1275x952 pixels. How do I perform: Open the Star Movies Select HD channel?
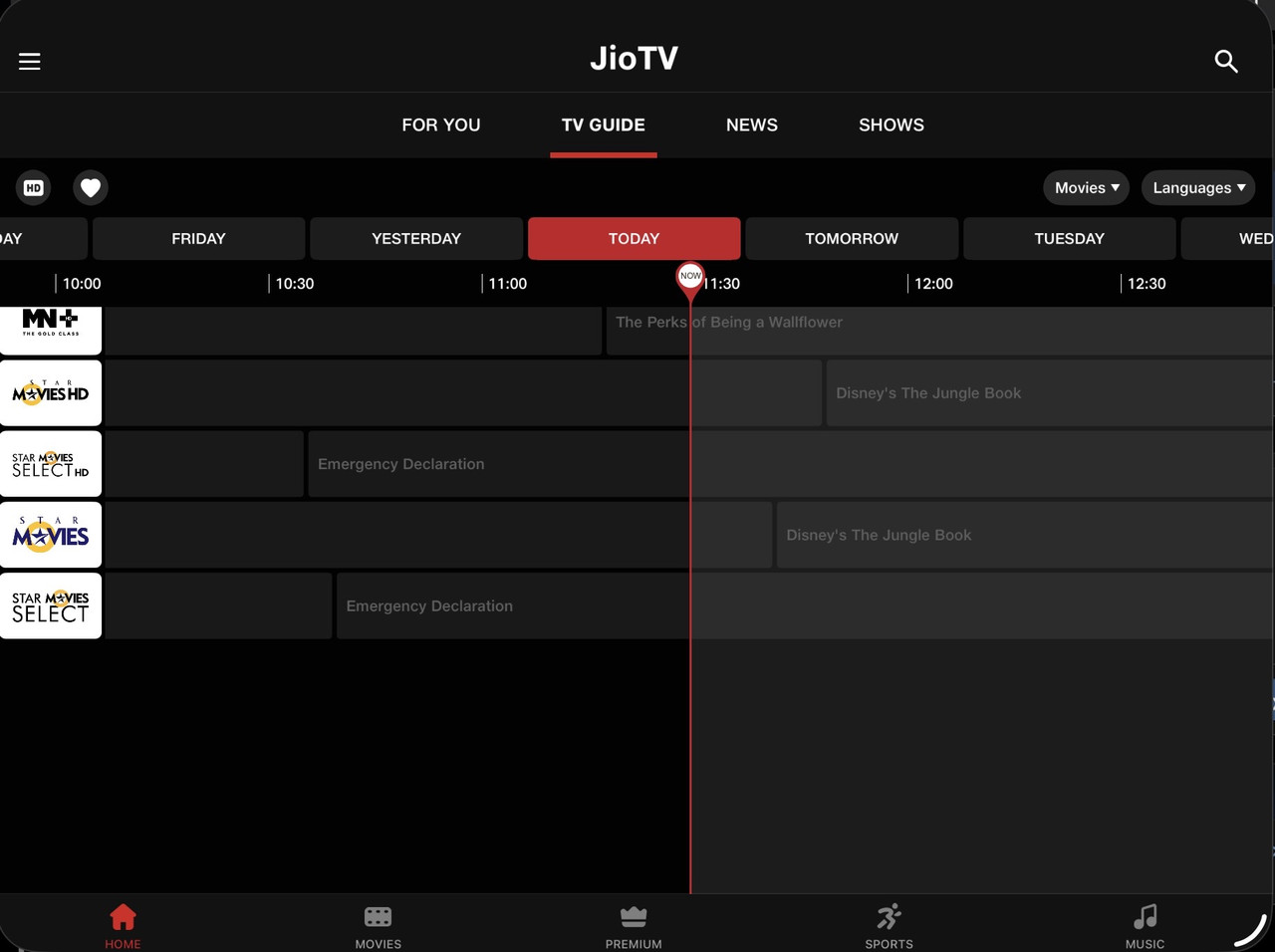click(51, 464)
